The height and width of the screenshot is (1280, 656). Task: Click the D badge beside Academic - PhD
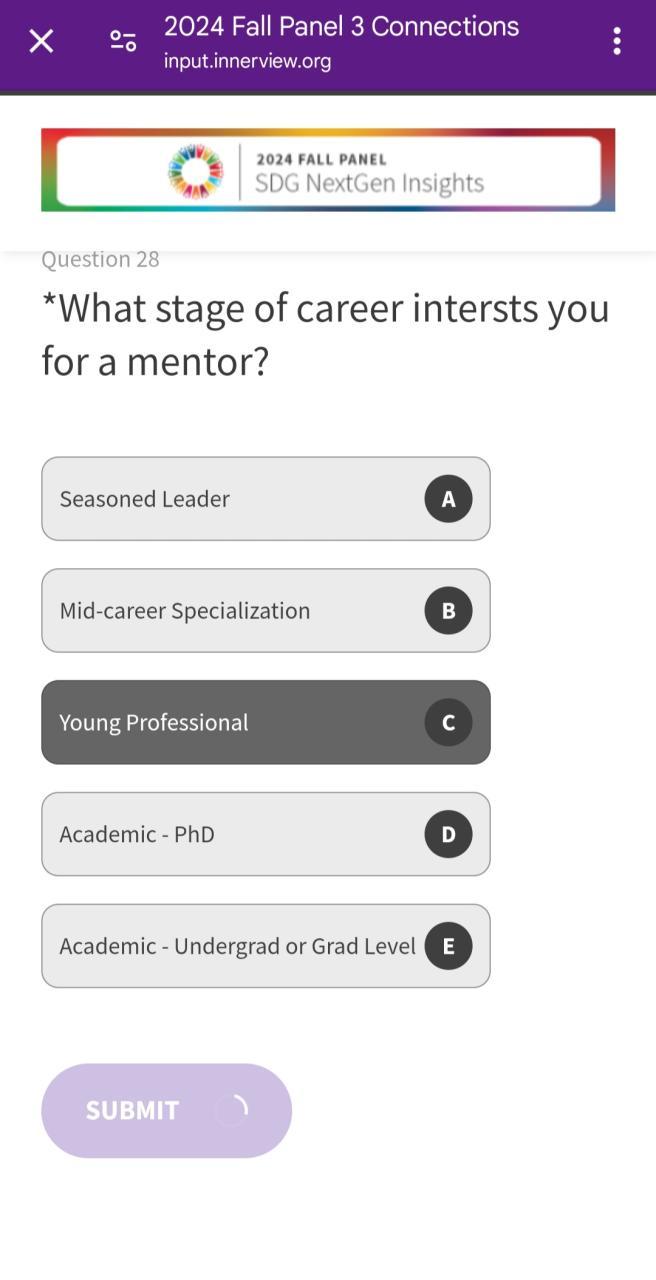pos(448,835)
